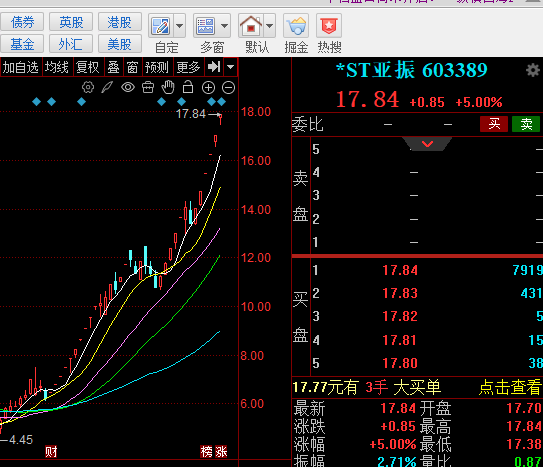The height and width of the screenshot is (467, 543).
Task: Click the 英股 UK stocks button
Action: [x=71, y=22]
